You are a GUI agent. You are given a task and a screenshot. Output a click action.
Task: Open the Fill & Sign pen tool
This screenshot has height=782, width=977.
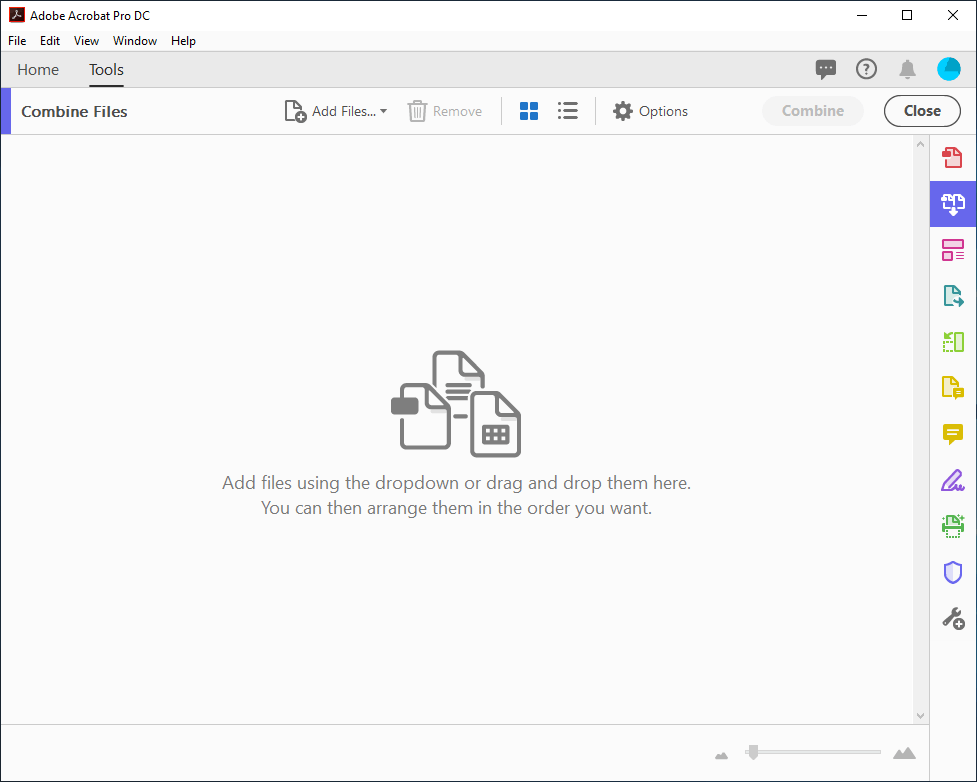tap(952, 480)
